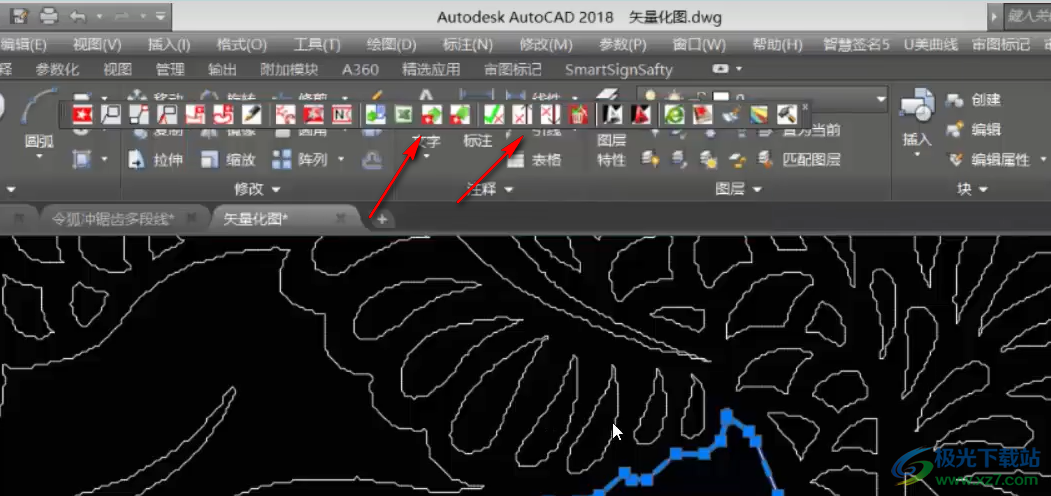
Task: Click the 表格 (Table) button
Action: (x=534, y=160)
